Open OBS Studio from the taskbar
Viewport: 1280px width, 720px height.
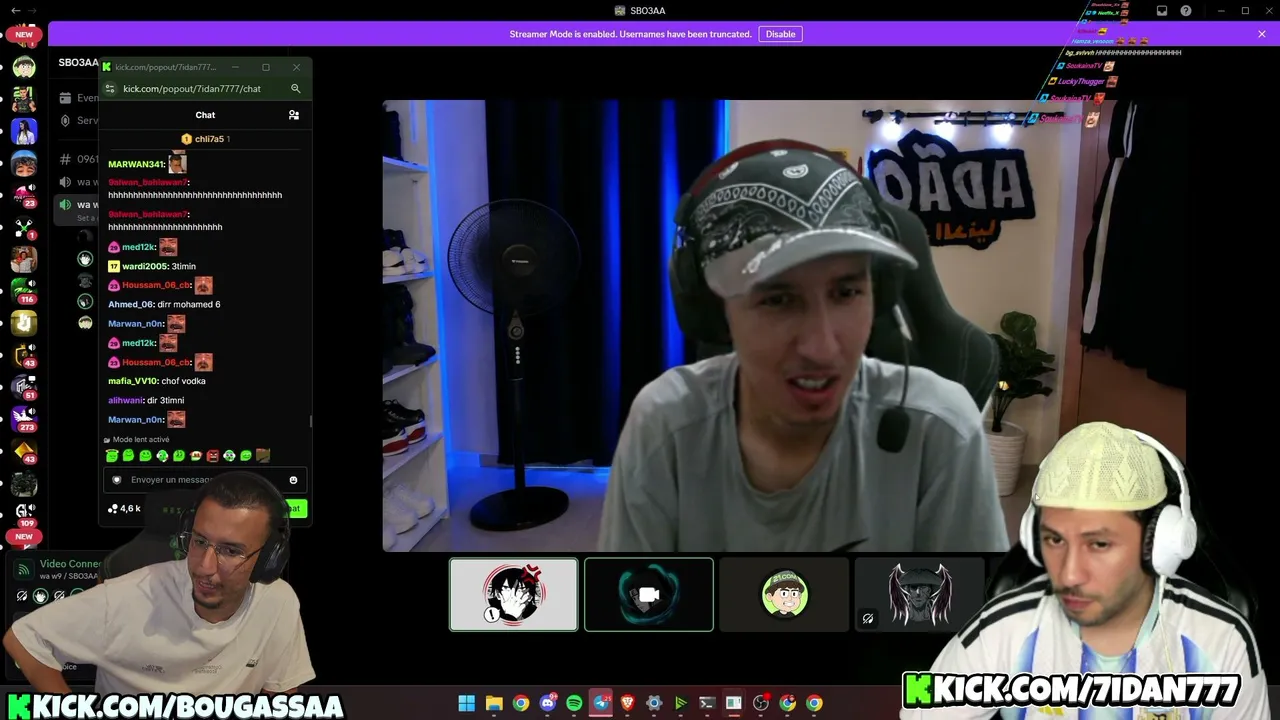pos(761,703)
